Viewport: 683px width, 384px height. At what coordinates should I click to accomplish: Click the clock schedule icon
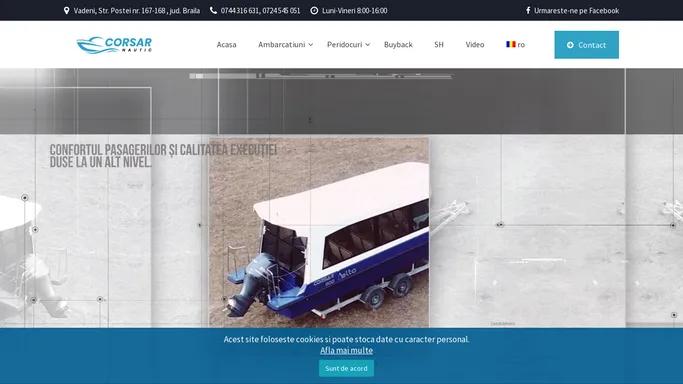click(x=314, y=10)
